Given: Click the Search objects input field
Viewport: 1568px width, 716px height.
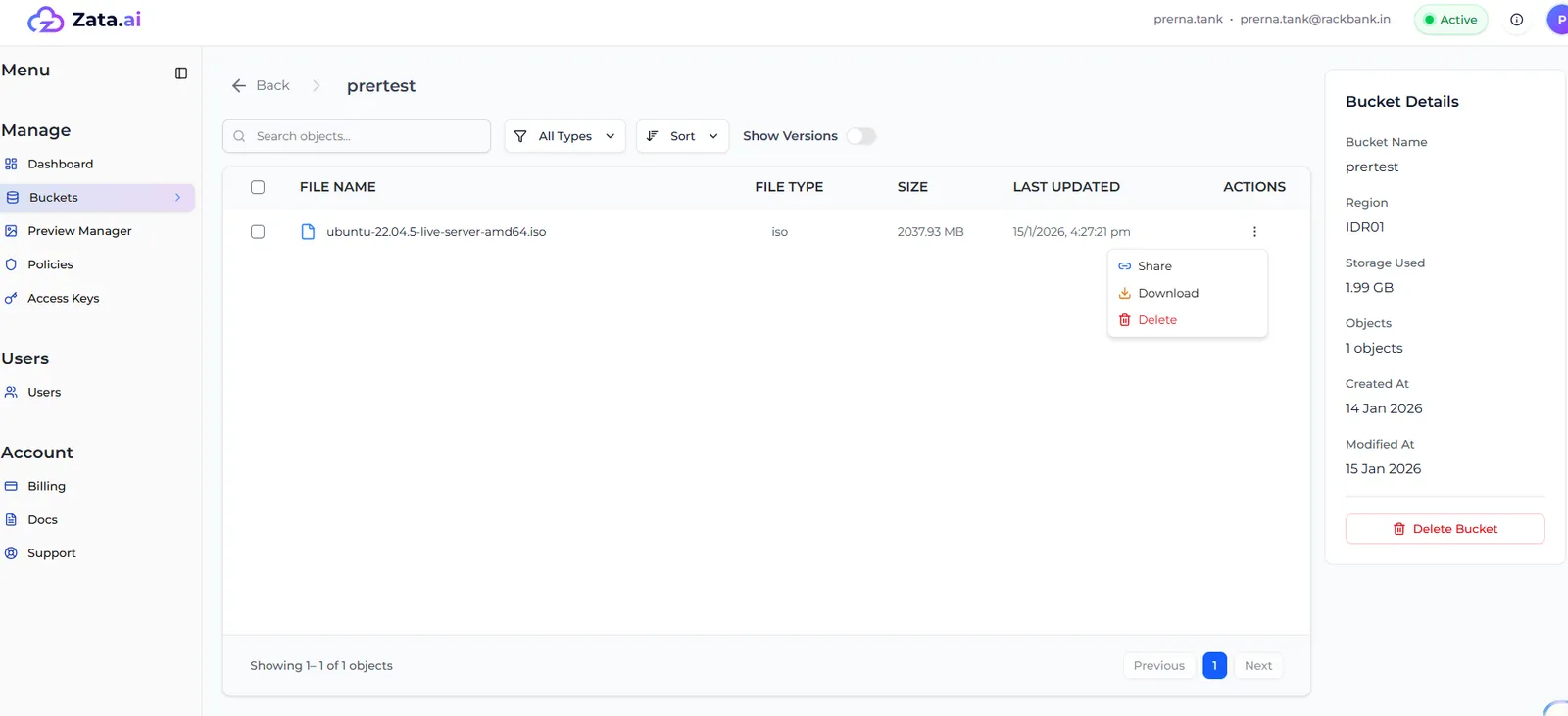Looking at the screenshot, I should pos(357,136).
